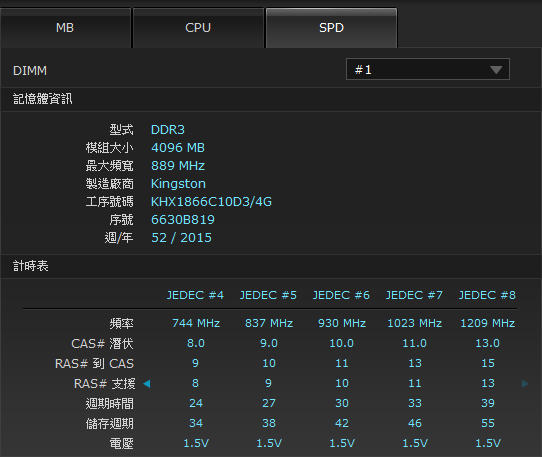Click the 1209 MHz frequency value

point(487,323)
